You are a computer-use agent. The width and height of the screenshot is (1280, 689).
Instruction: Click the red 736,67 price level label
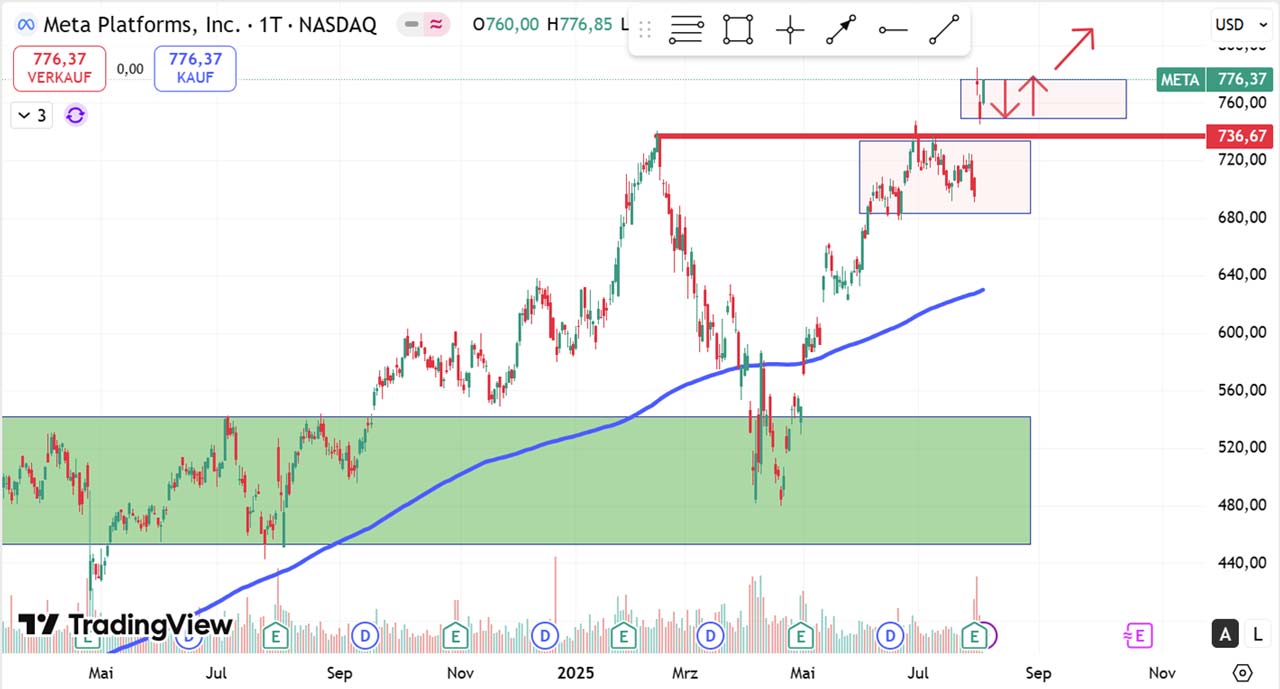coord(1242,136)
